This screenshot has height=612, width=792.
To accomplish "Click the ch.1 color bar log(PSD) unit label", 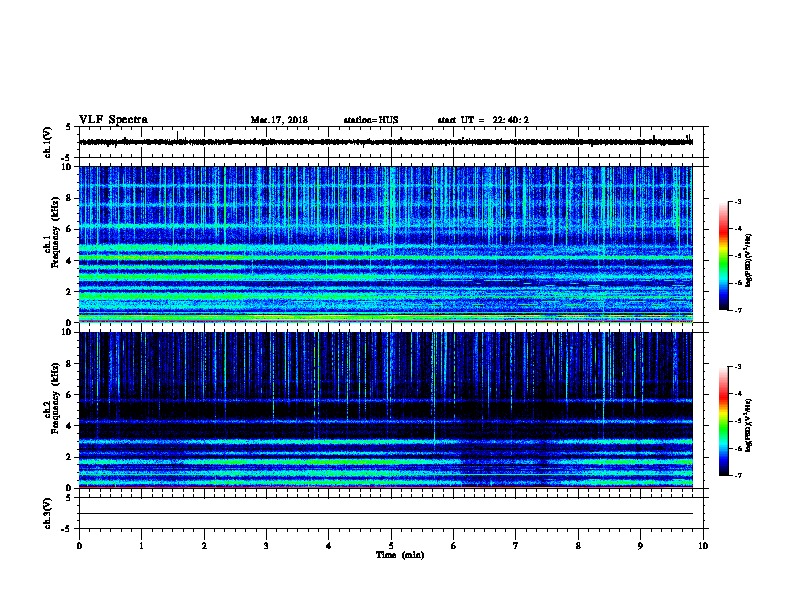I will pyautogui.click(x=749, y=260).
